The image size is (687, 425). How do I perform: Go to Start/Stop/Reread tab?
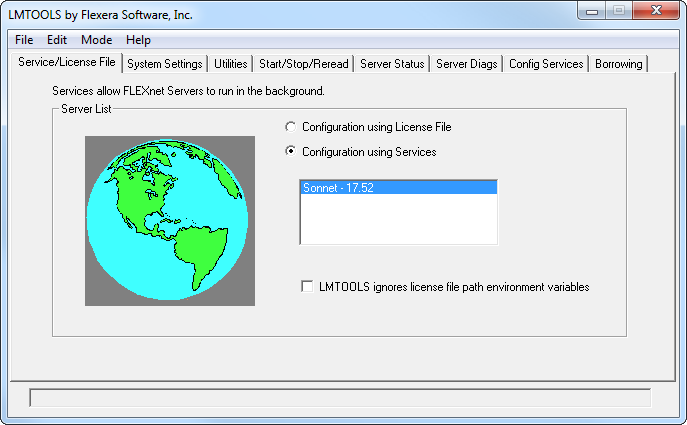point(304,64)
